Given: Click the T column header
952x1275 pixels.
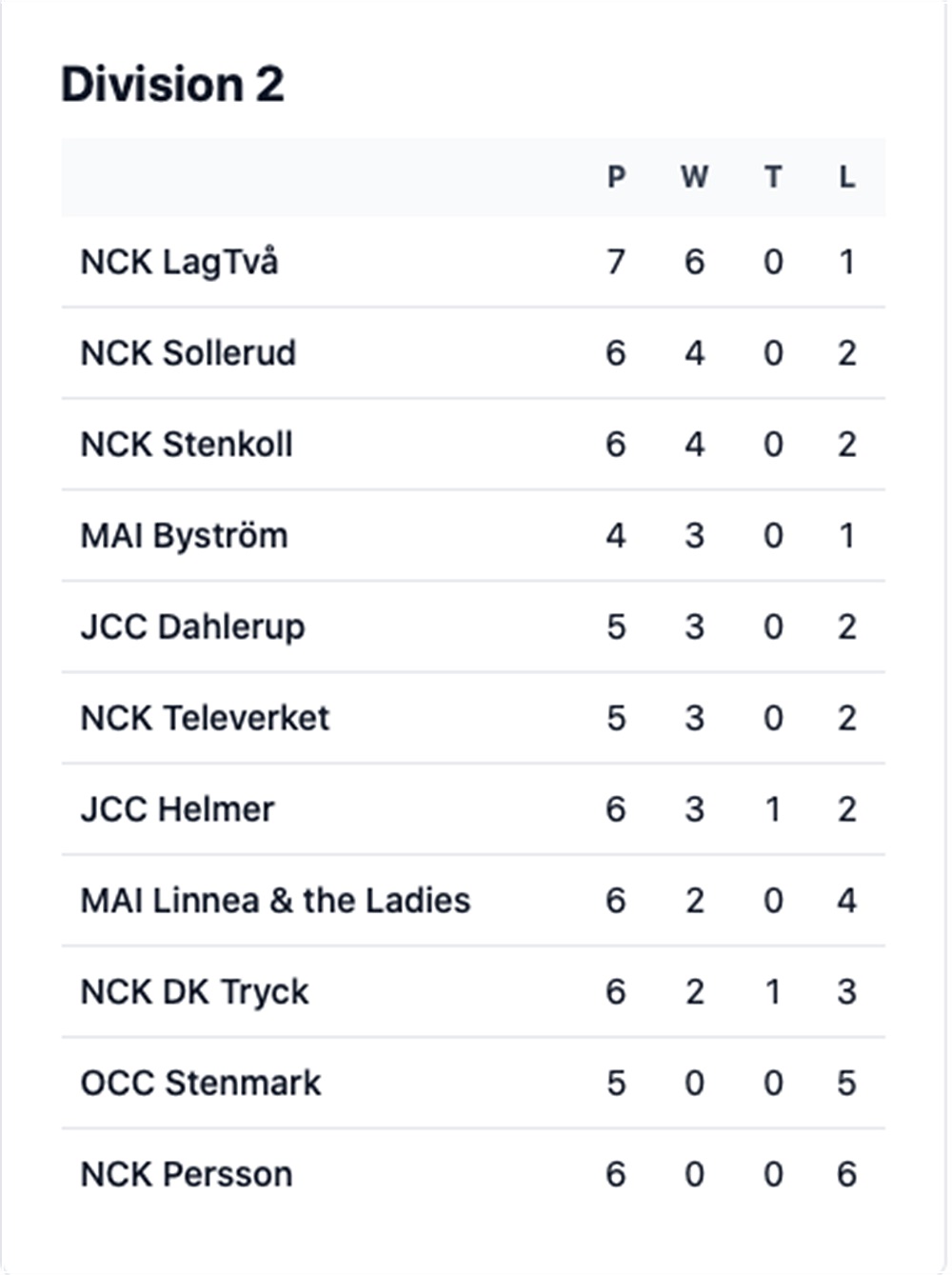Looking at the screenshot, I should coord(773,177).
